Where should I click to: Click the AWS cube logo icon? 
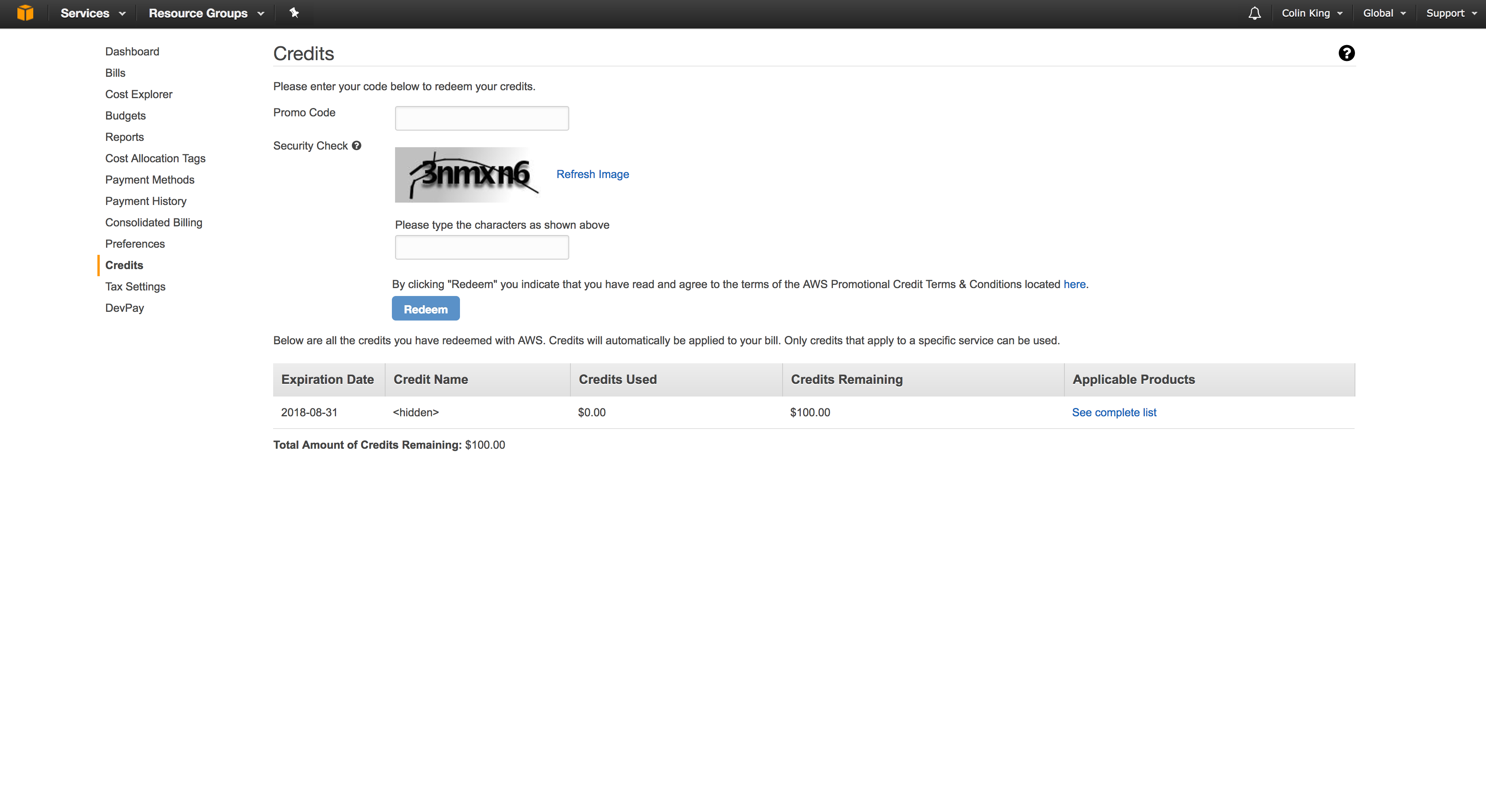coord(25,13)
